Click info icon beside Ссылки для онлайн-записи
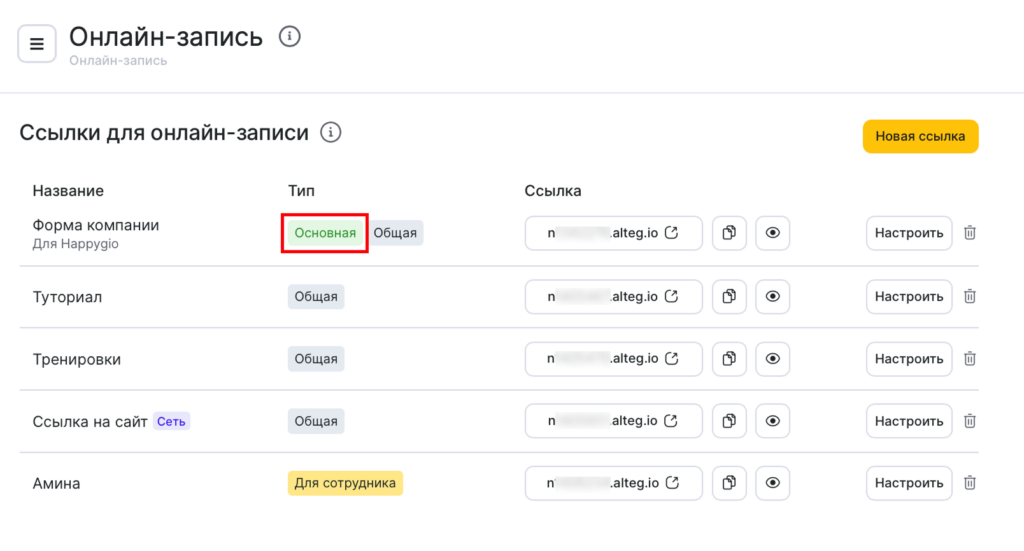The image size is (1024, 551). click(330, 132)
